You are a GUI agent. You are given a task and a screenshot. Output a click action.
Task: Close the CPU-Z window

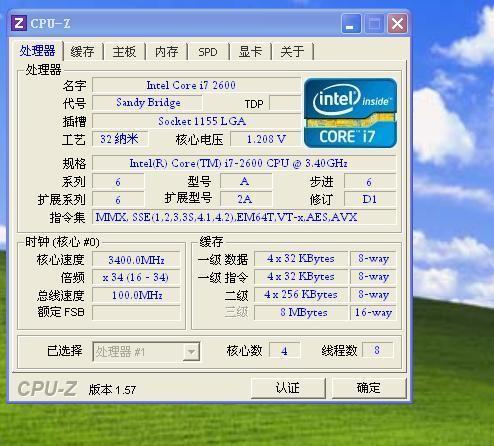click(x=397, y=24)
